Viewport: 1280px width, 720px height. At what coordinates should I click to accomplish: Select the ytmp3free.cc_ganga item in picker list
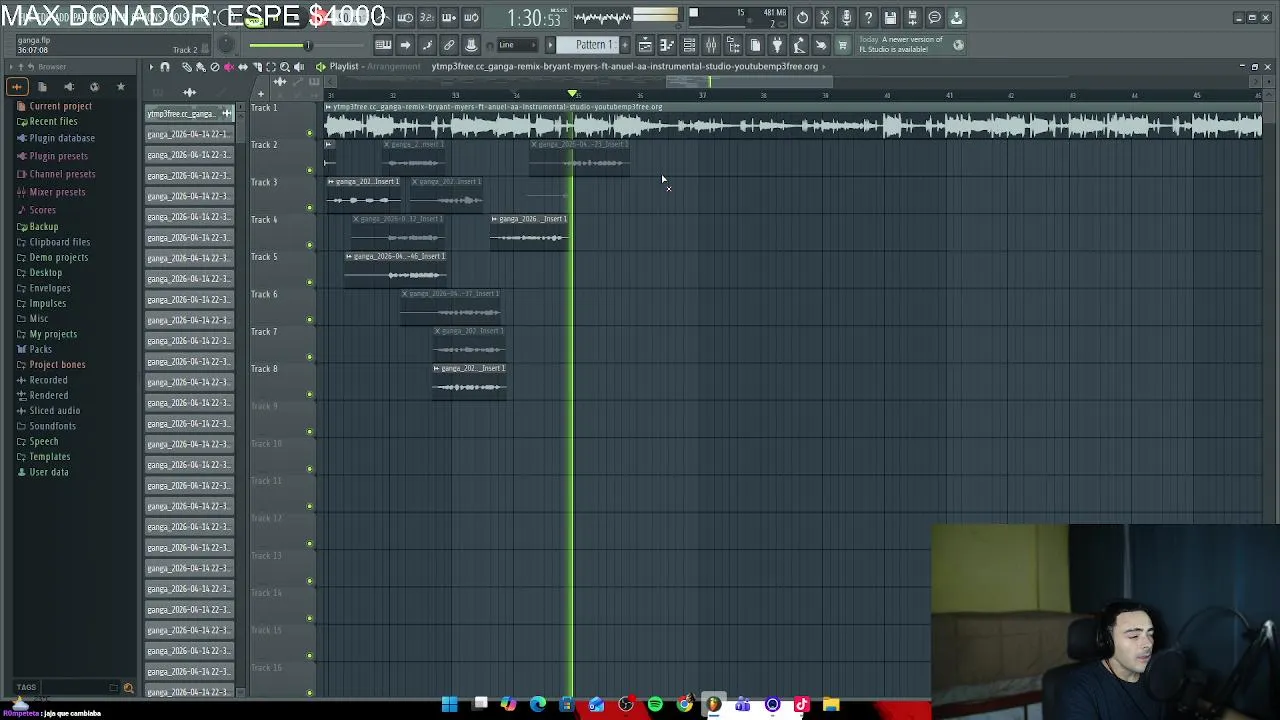tap(189, 113)
